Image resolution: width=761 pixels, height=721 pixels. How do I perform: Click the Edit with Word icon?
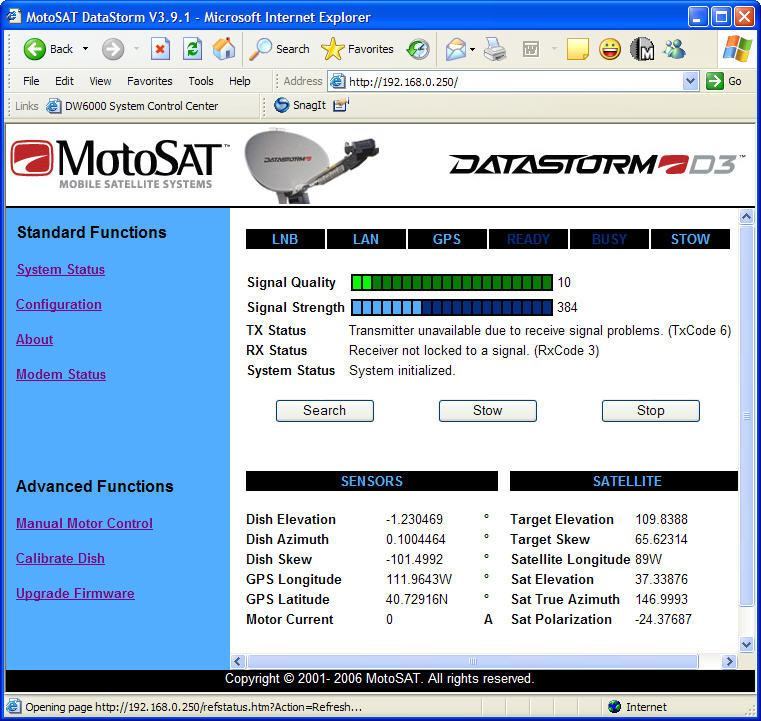pos(530,49)
